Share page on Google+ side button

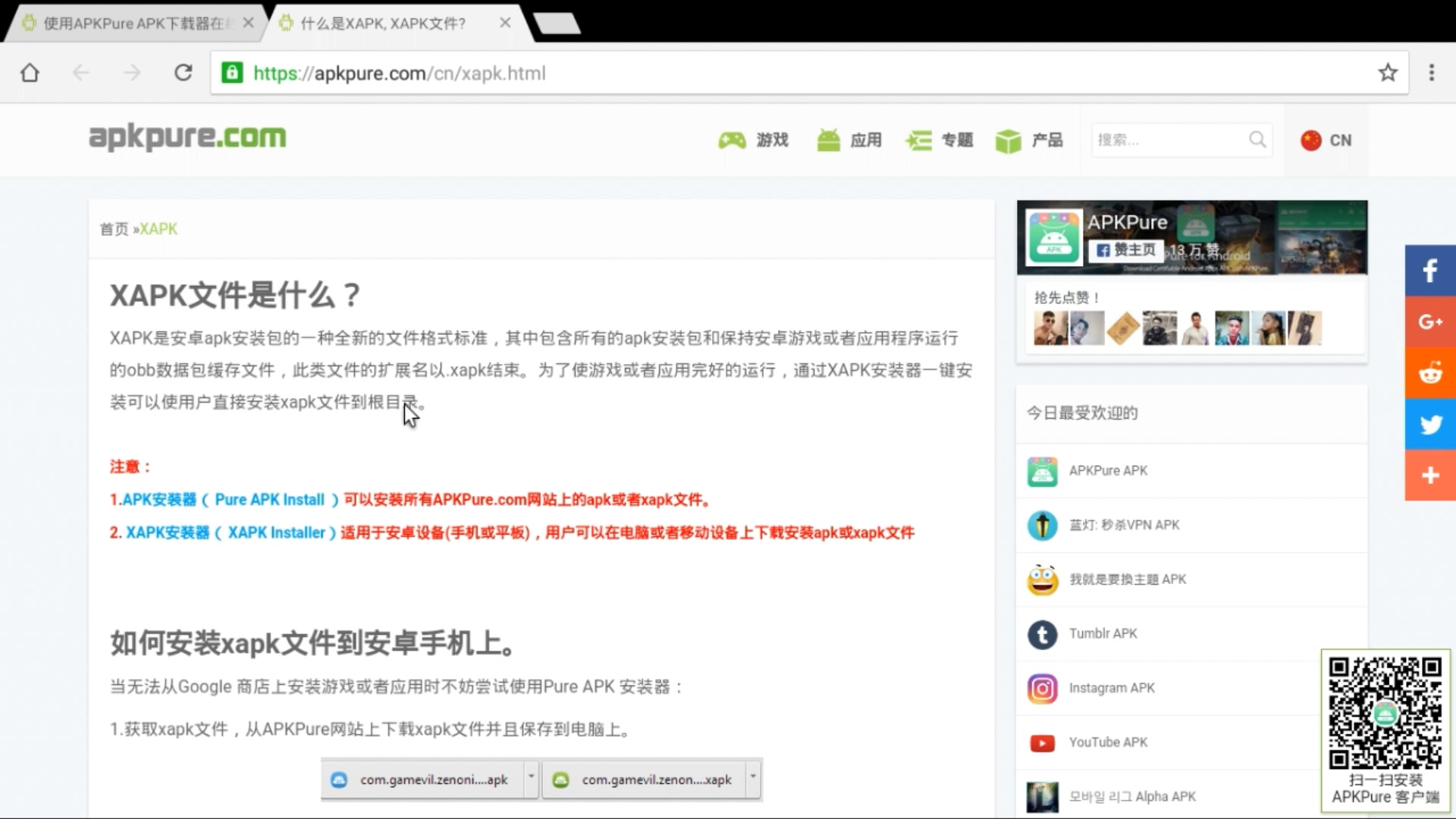(1430, 322)
